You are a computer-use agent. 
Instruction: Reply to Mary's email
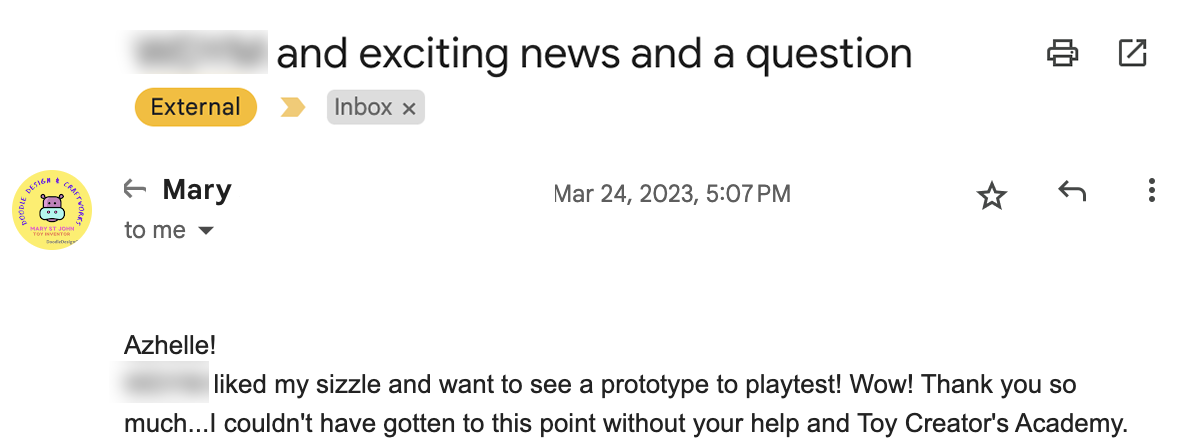(1072, 192)
